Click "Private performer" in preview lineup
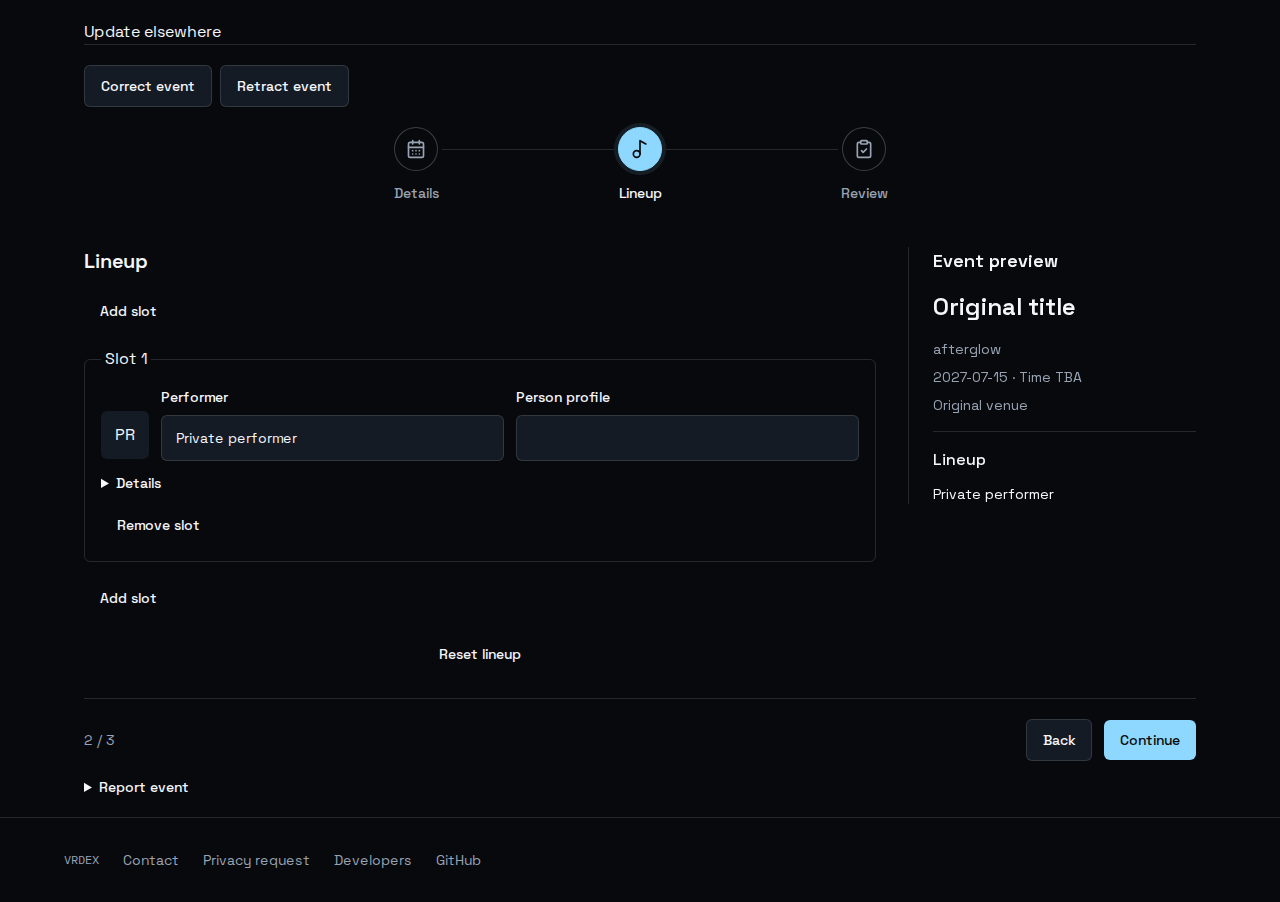1280x902 pixels. tap(993, 494)
